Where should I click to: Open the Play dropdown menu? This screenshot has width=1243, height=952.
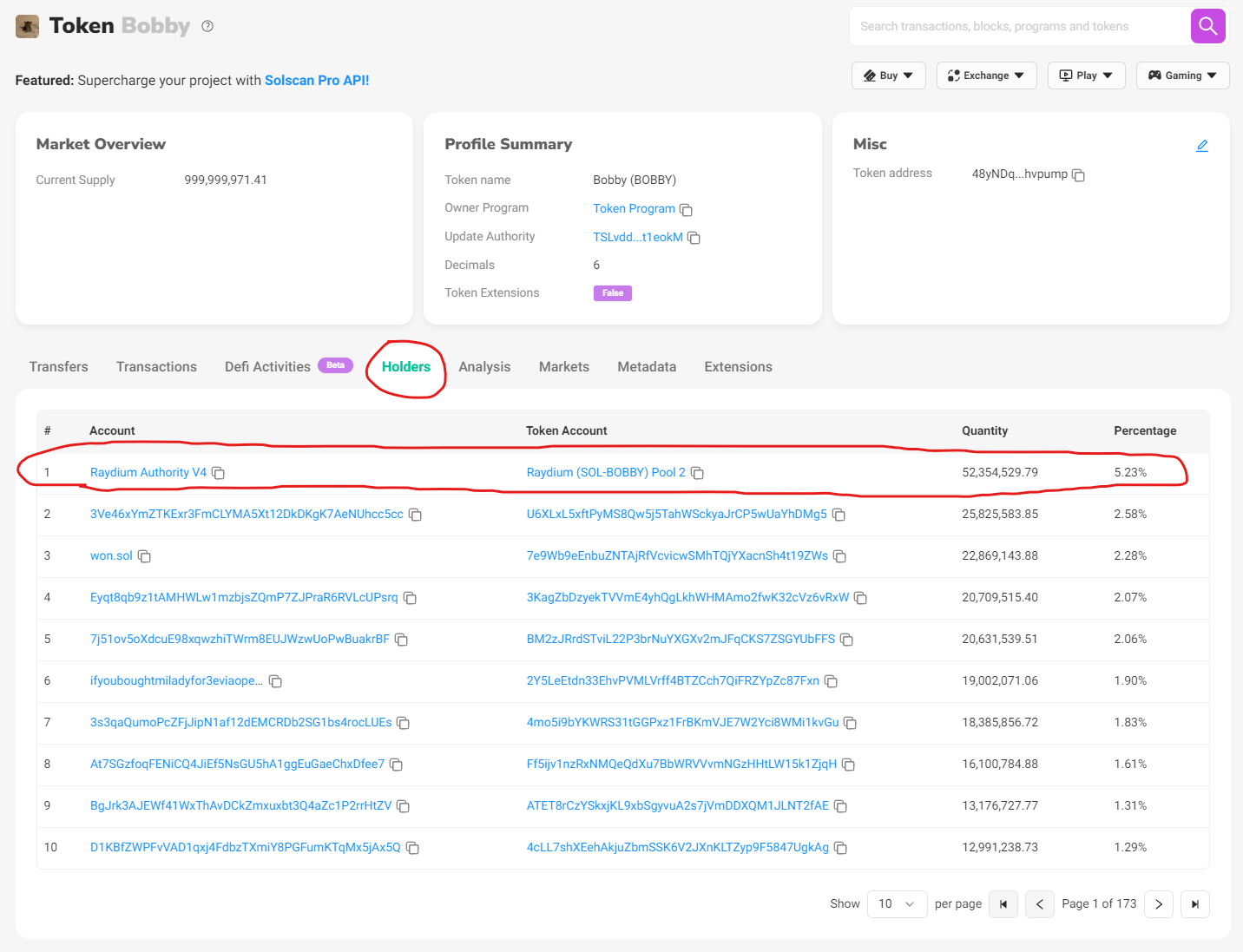[x=1087, y=76]
